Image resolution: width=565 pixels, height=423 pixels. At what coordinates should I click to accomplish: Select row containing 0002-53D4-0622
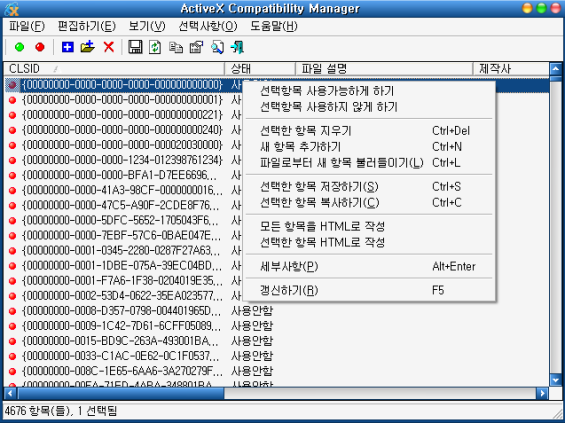123,296
